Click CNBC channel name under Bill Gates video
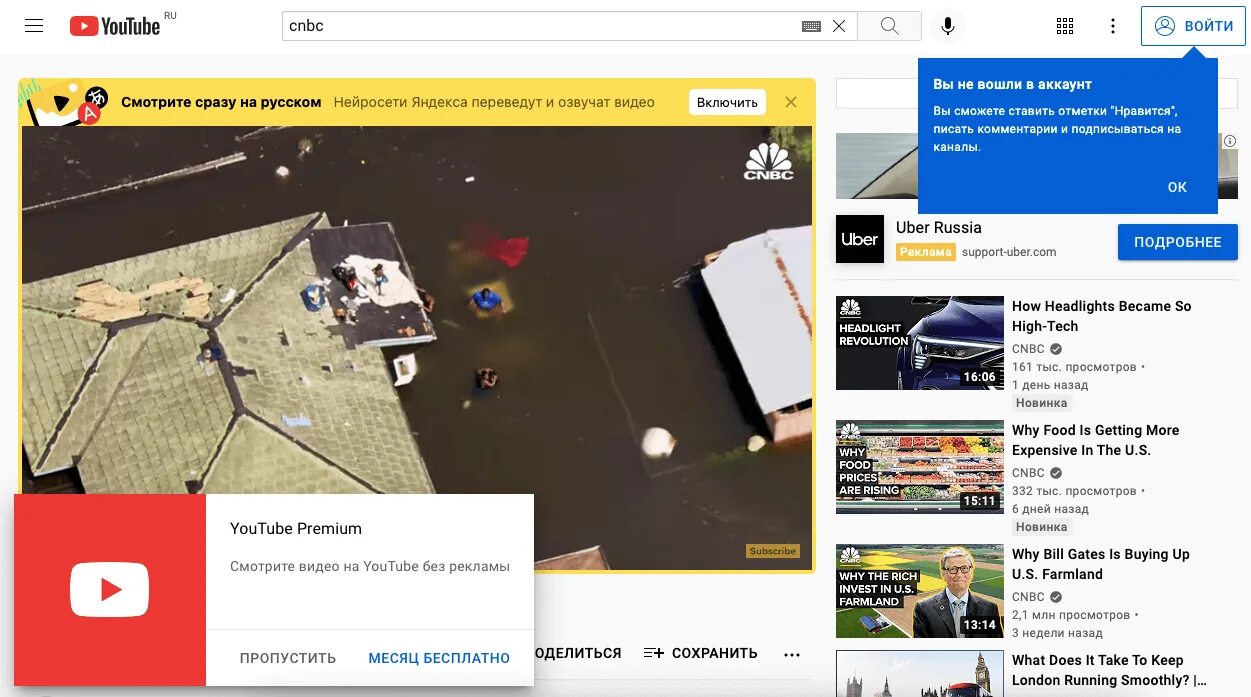 1028,597
